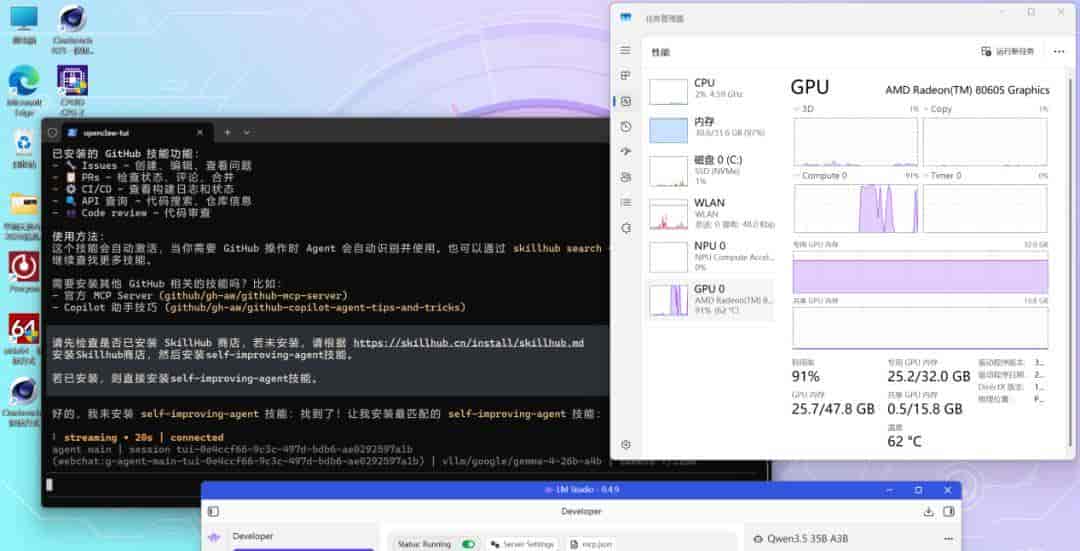The height and width of the screenshot is (551, 1080).
Task: Click the '91%' utilization value
Action: tap(805, 376)
